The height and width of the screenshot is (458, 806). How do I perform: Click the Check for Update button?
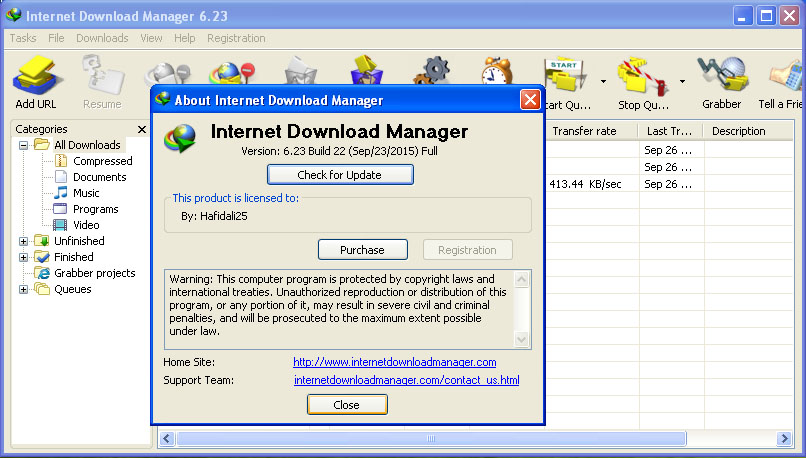tap(340, 175)
